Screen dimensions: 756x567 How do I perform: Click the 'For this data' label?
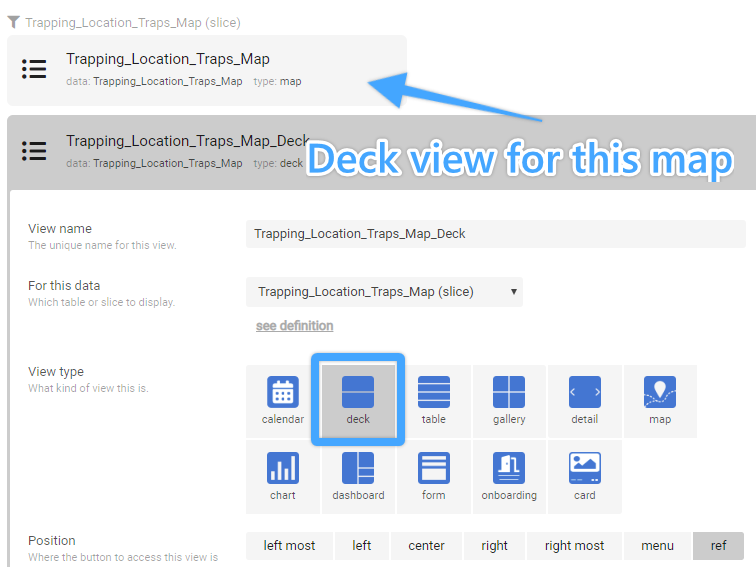click(x=64, y=285)
